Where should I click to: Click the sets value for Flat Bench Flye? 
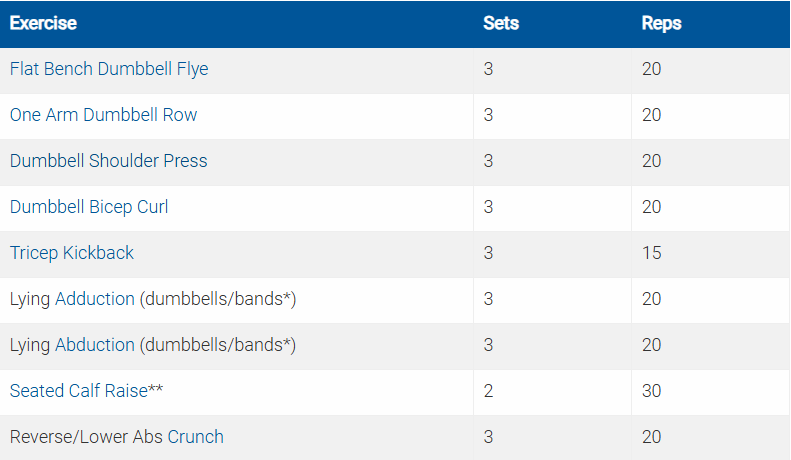(488, 69)
